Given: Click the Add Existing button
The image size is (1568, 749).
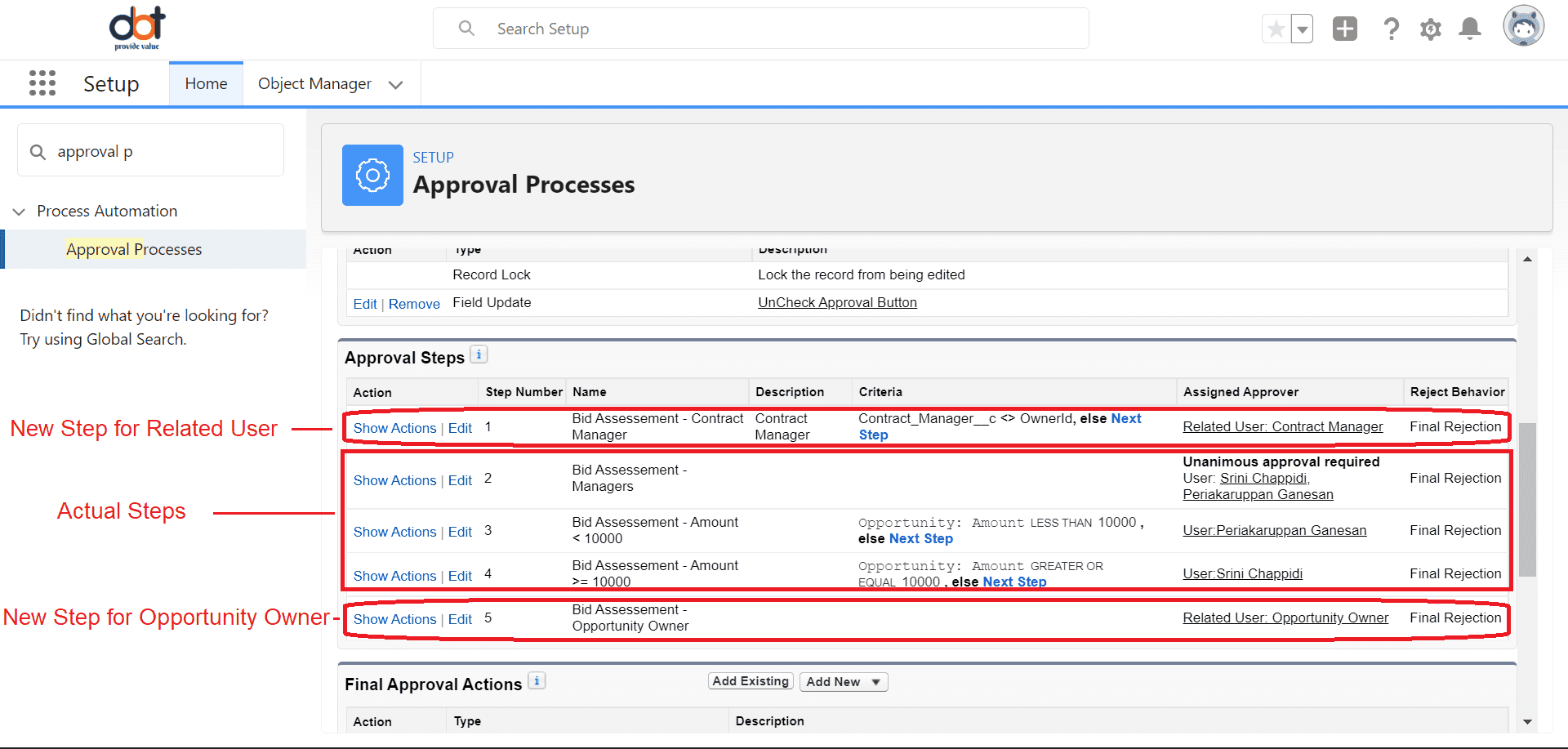Looking at the screenshot, I should [x=751, y=681].
